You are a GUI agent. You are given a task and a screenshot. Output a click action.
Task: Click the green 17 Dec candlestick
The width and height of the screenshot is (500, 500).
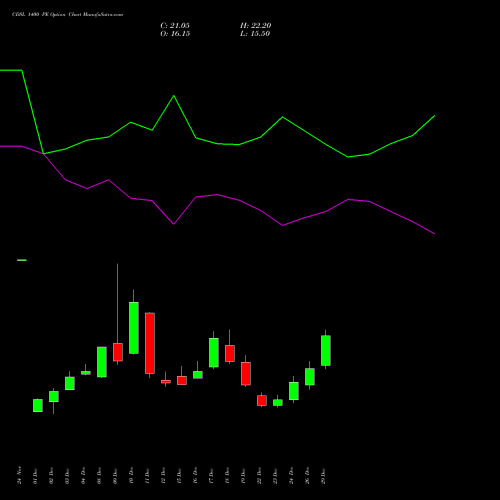(x=214, y=353)
